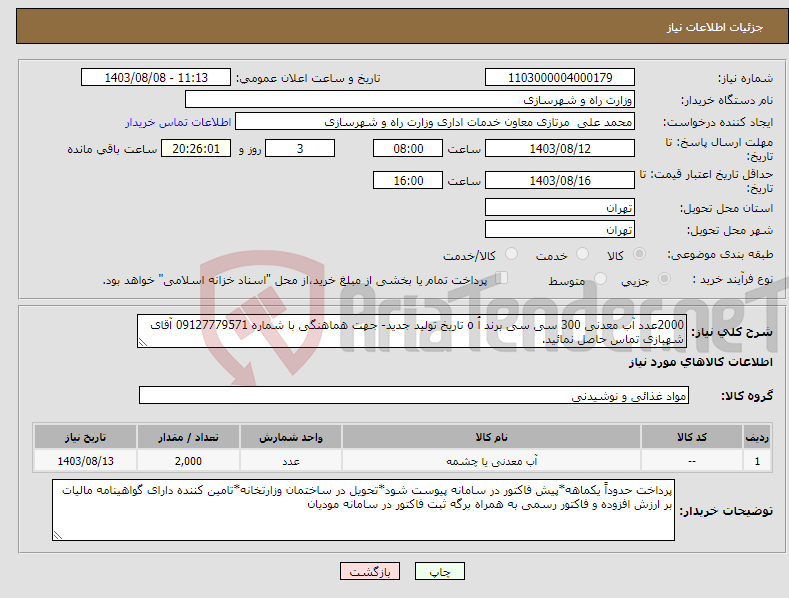This screenshot has height=598, width=789.
Task: Click the گروه کالا field مواد غذائی و نوشیدنی
Action: pos(414,396)
